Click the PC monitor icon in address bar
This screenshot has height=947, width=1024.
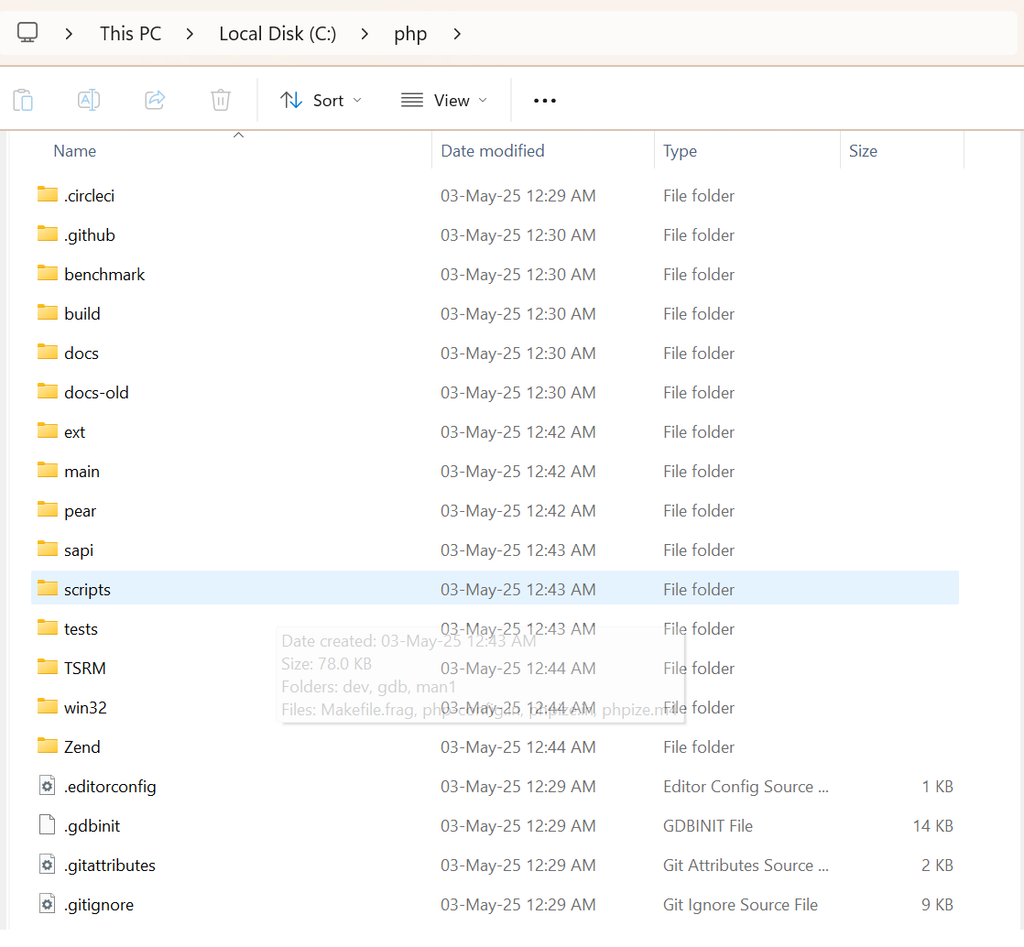point(27,33)
